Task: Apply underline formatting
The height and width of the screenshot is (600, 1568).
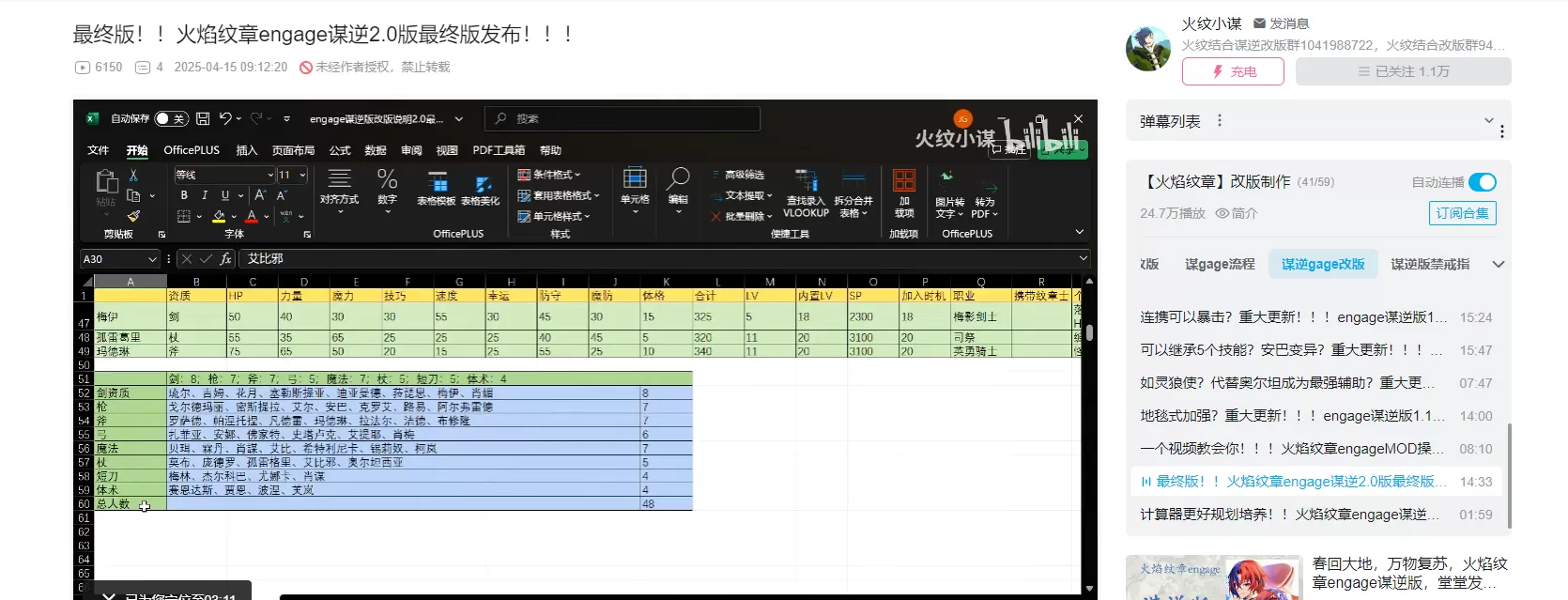Action: pyautogui.click(x=225, y=195)
